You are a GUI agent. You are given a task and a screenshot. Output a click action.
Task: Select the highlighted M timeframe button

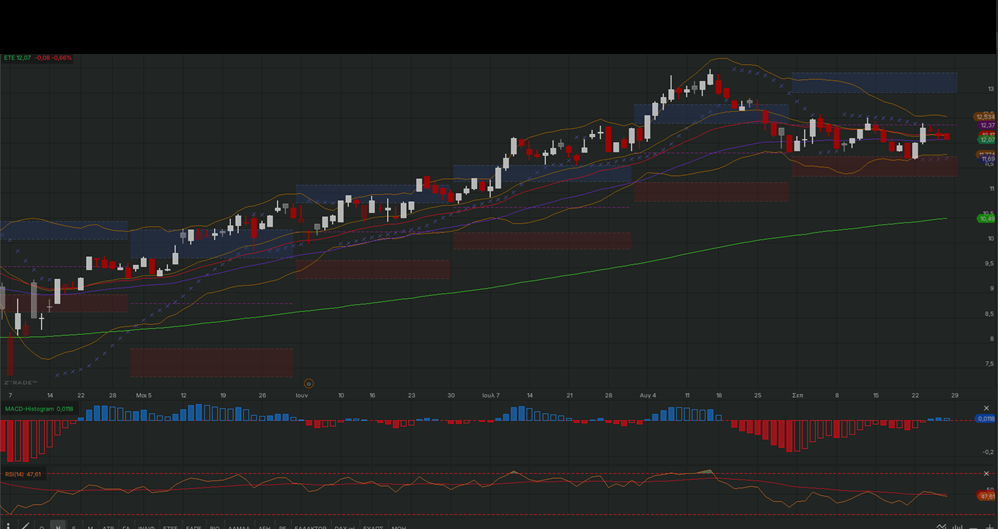click(x=57, y=526)
